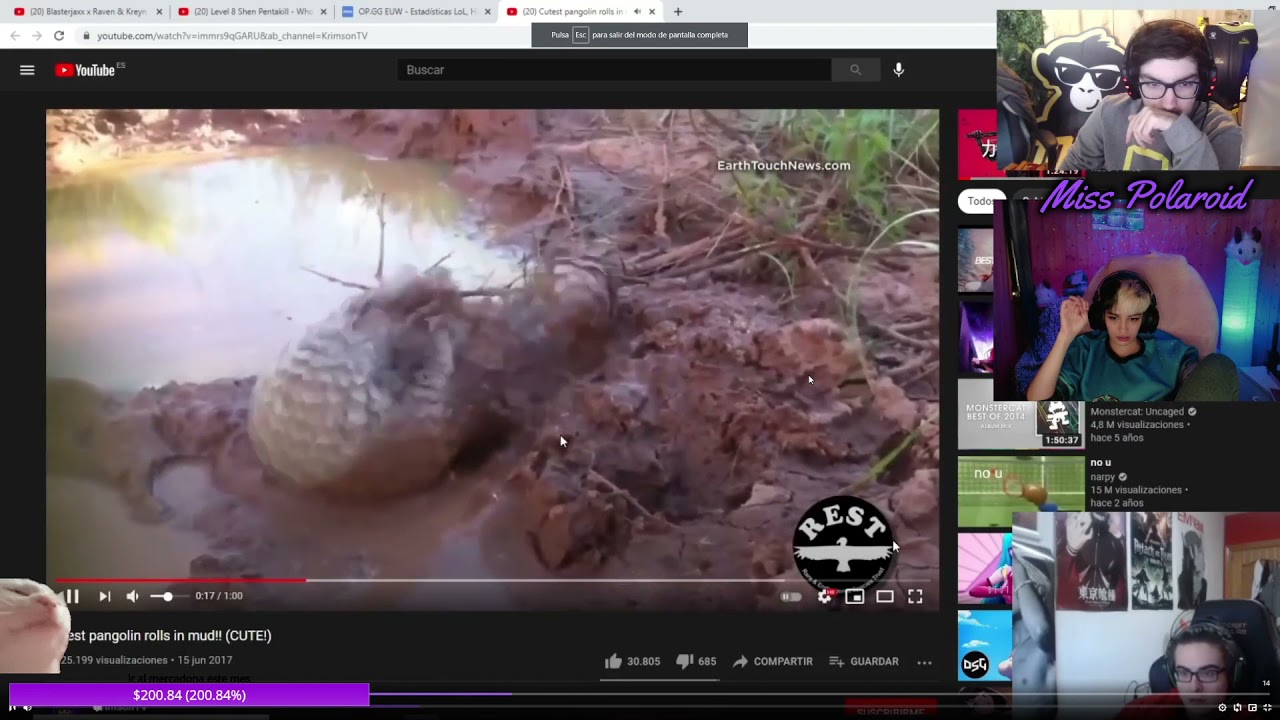Switch to theater mode view
This screenshot has width=1280, height=720.
[x=884, y=596]
